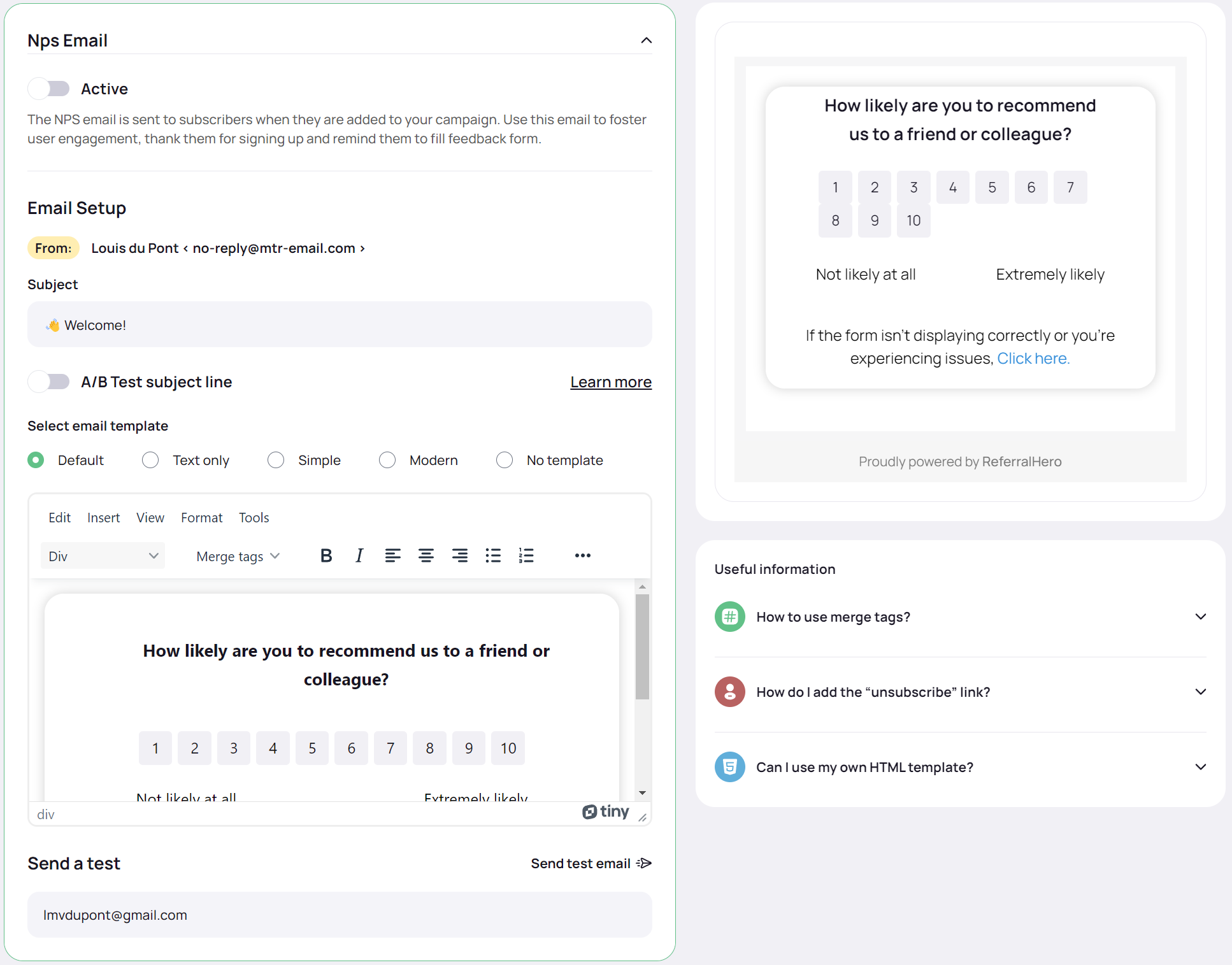Viewport: 1232px width, 965px height.
Task: Insert a numbered list
Action: [x=526, y=556]
